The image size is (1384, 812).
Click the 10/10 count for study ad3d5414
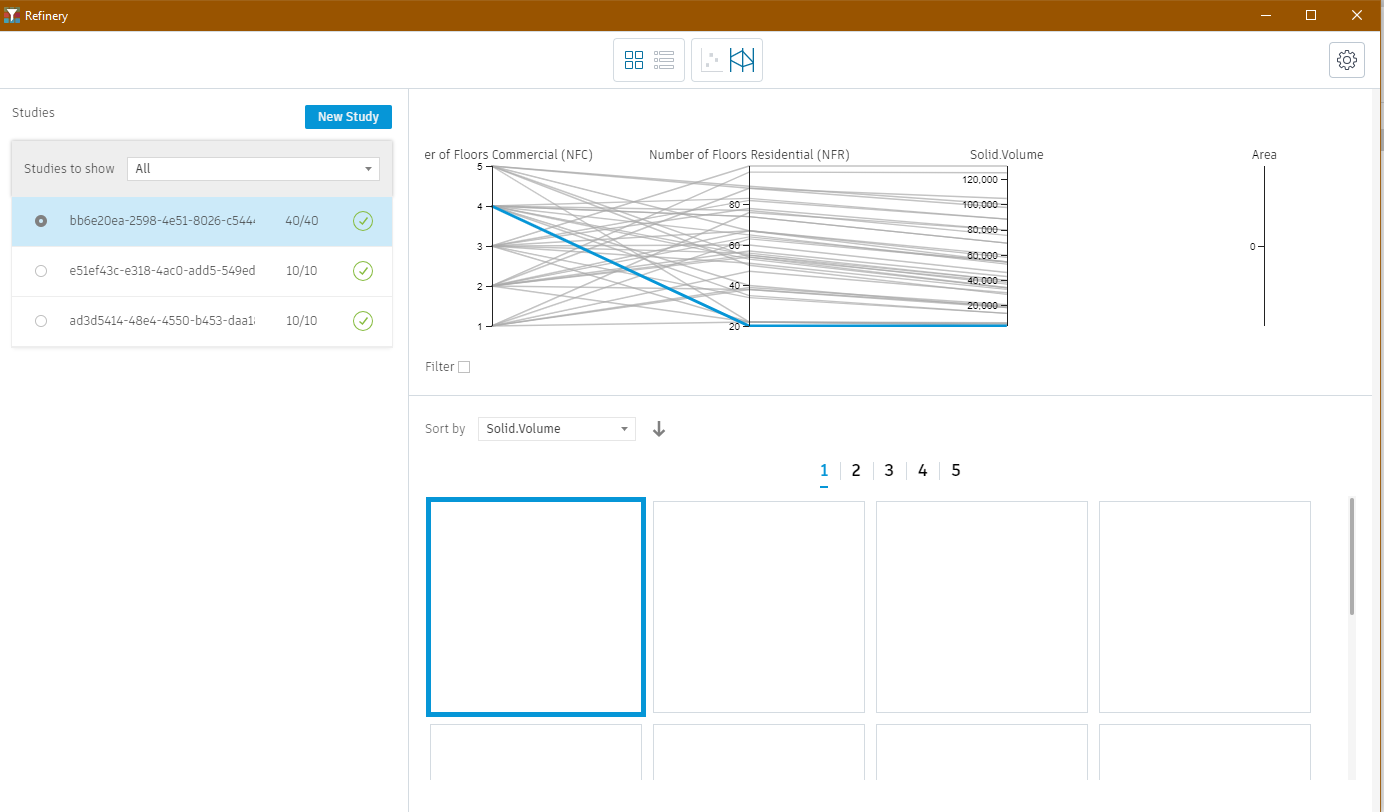click(302, 321)
